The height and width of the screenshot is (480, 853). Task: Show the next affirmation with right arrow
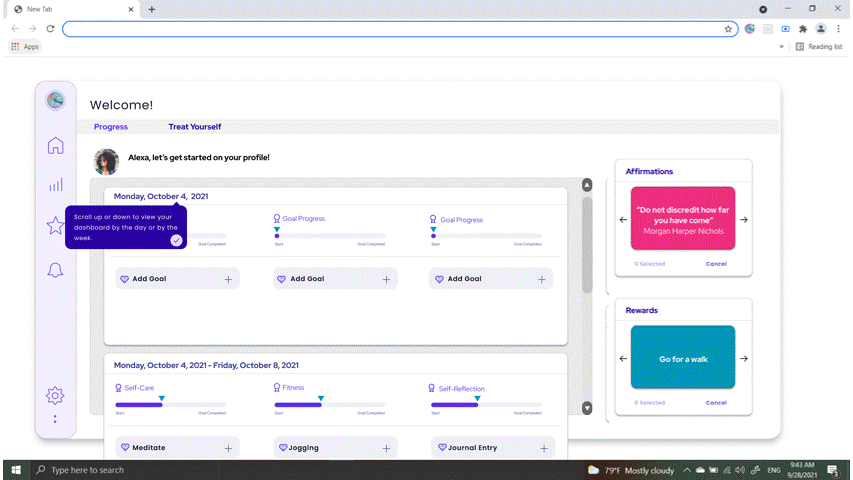click(x=743, y=220)
